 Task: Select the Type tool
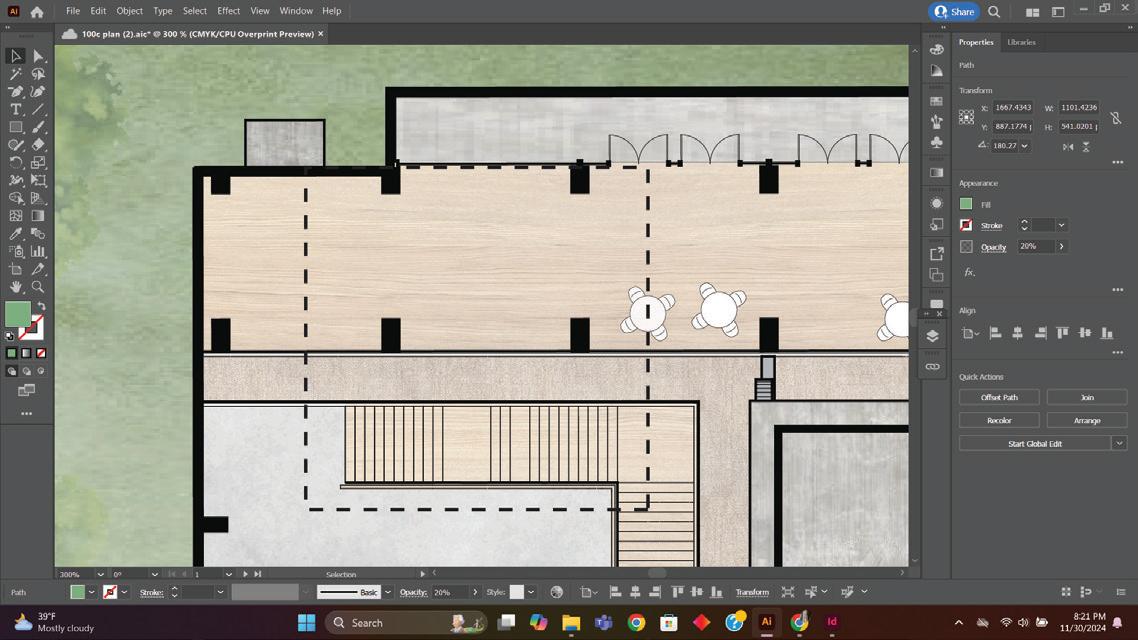(15, 110)
